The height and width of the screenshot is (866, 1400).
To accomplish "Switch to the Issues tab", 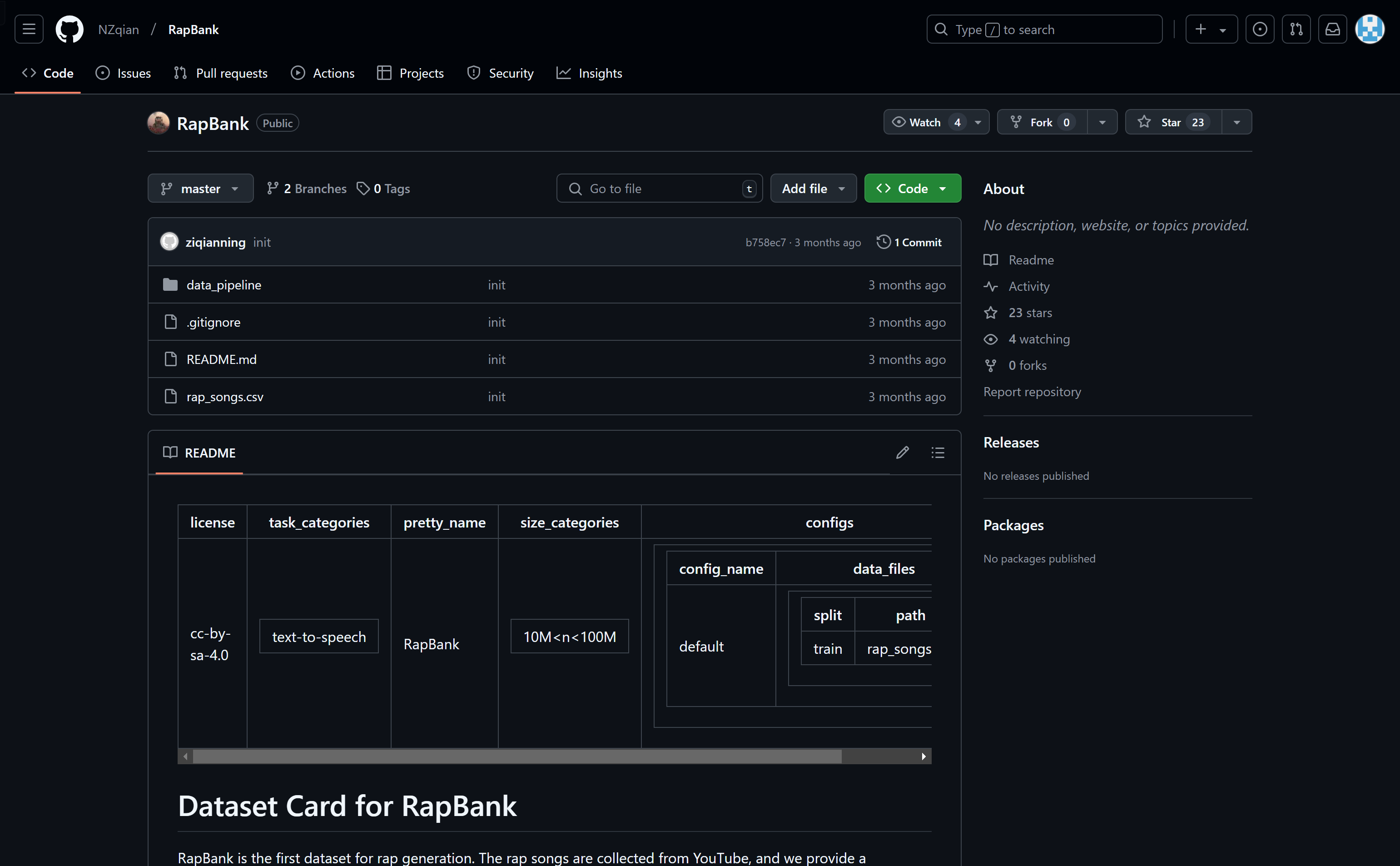I will click(x=123, y=73).
